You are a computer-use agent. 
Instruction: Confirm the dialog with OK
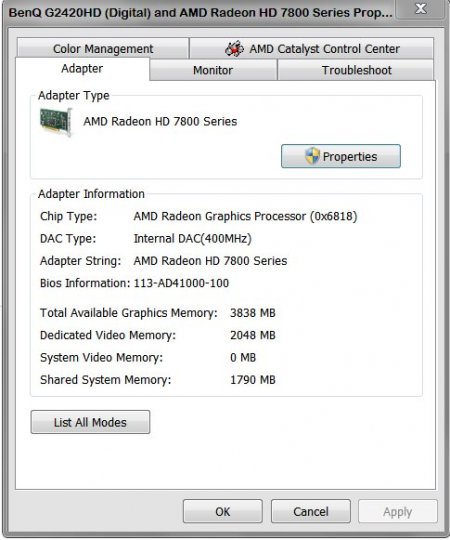coord(223,511)
